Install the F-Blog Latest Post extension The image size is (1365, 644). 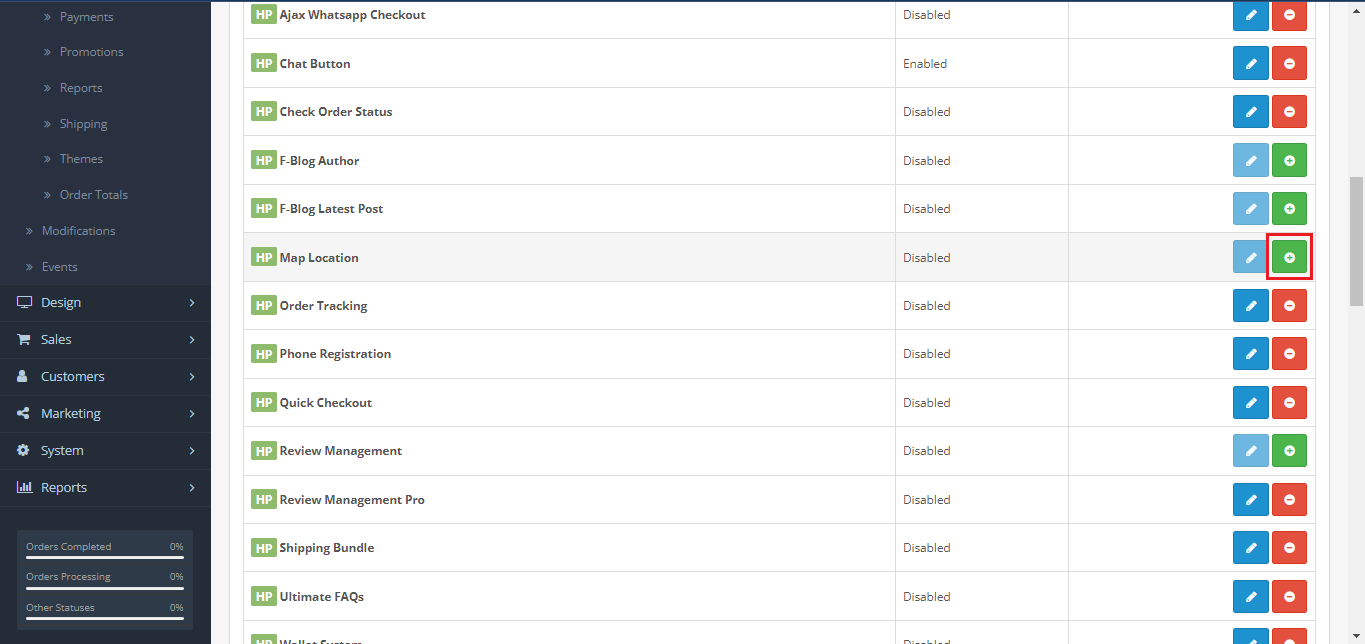click(1289, 209)
